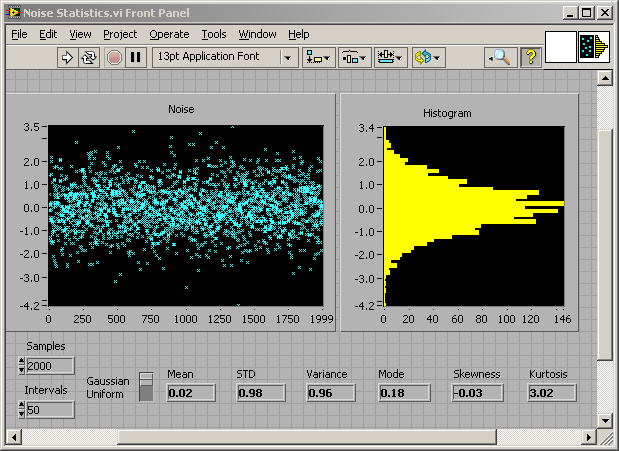619x451 pixels.
Task: Toggle the Context Help window button
Action: click(x=531, y=58)
